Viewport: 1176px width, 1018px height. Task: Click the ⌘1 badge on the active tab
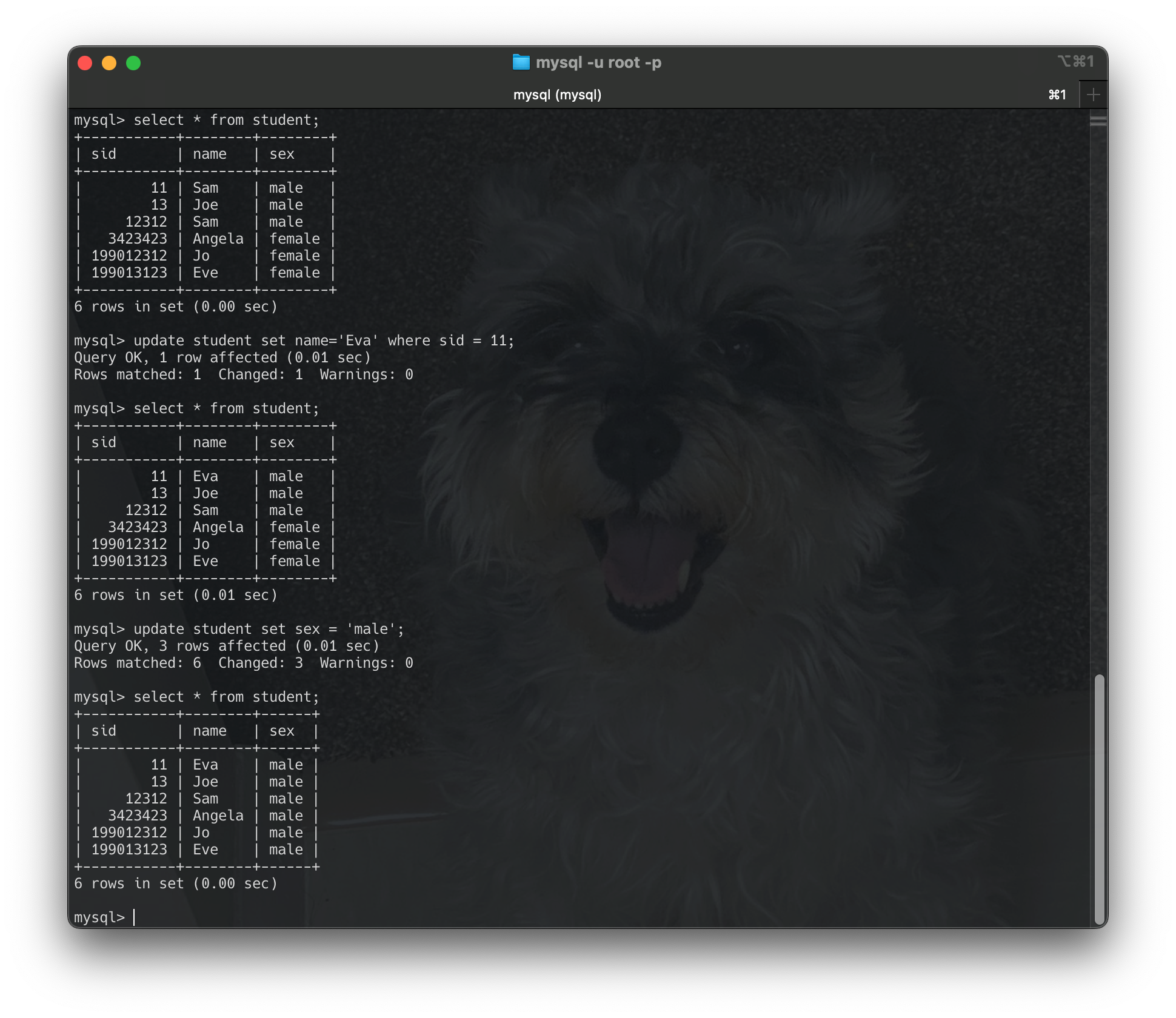pyautogui.click(x=1057, y=95)
